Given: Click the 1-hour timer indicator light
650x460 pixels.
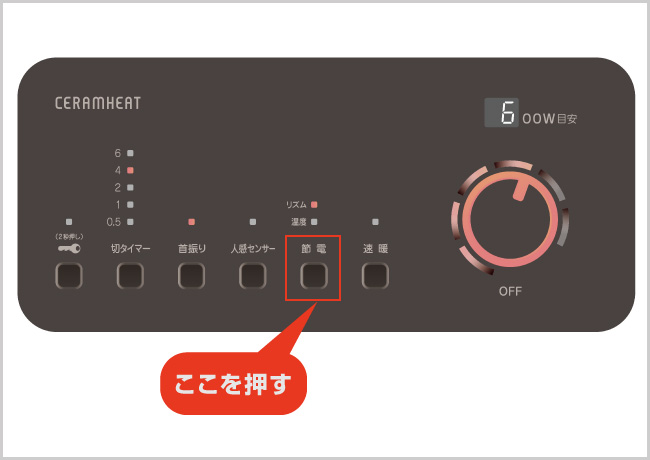Looking at the screenshot, I should [130, 205].
